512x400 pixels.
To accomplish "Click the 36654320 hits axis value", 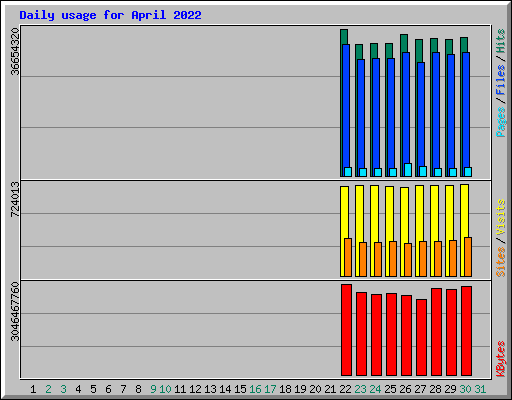I will point(15,51).
